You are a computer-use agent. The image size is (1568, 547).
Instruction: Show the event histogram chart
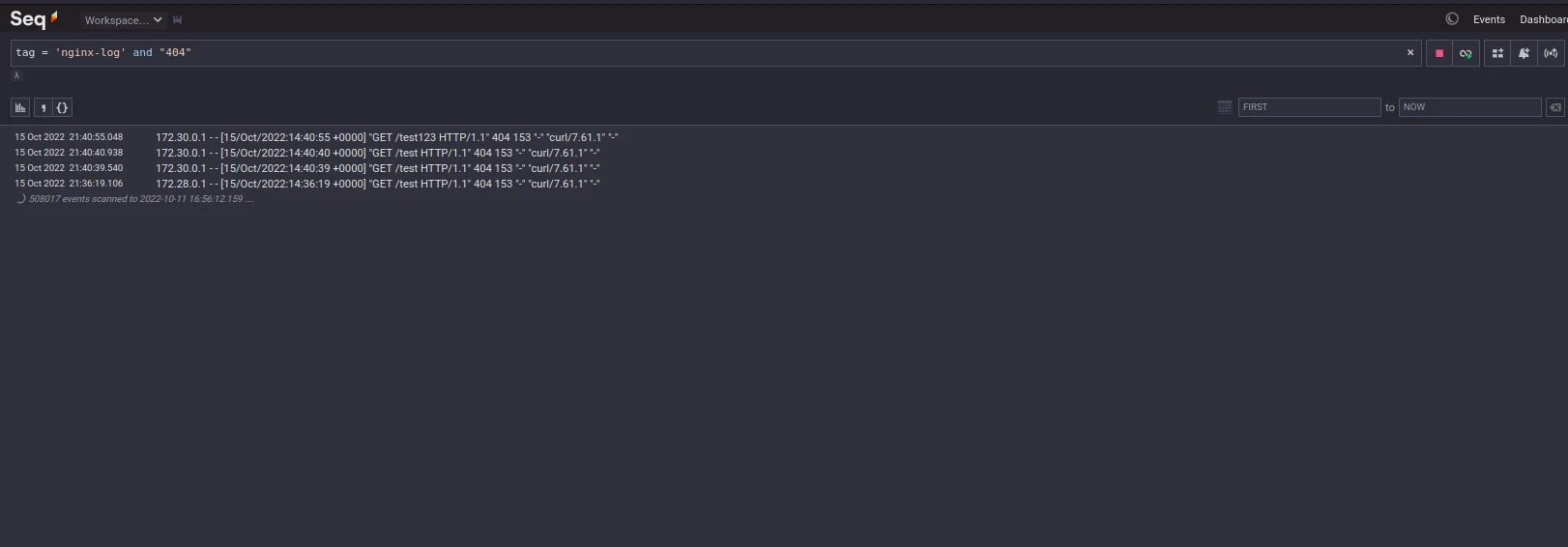pyautogui.click(x=20, y=107)
